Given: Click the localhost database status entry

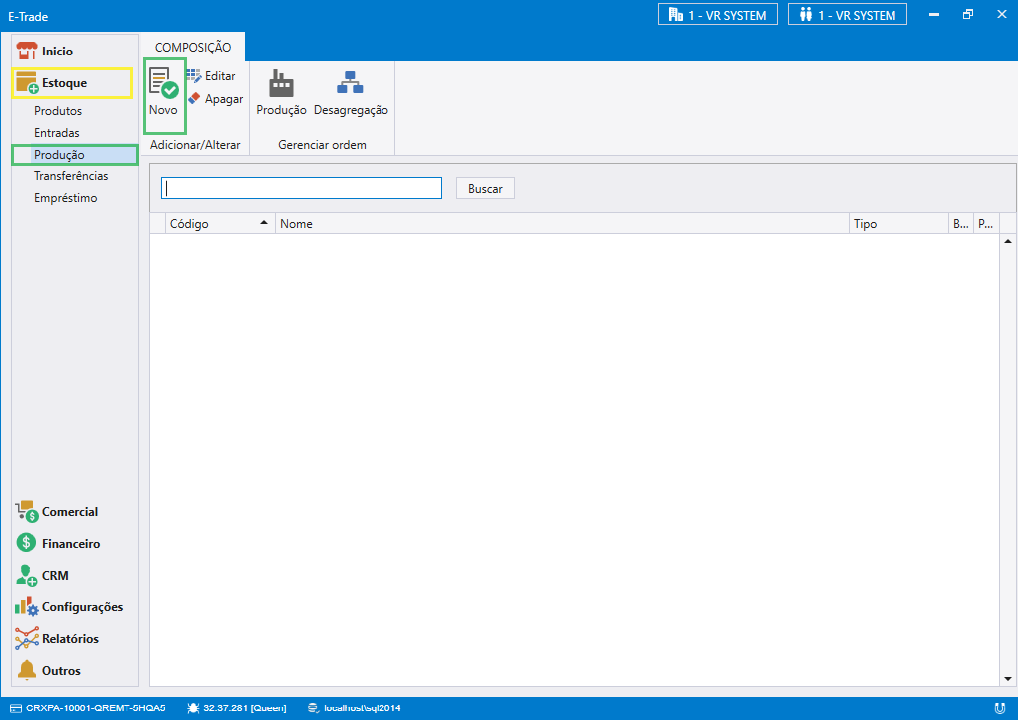Looking at the screenshot, I should click(354, 708).
